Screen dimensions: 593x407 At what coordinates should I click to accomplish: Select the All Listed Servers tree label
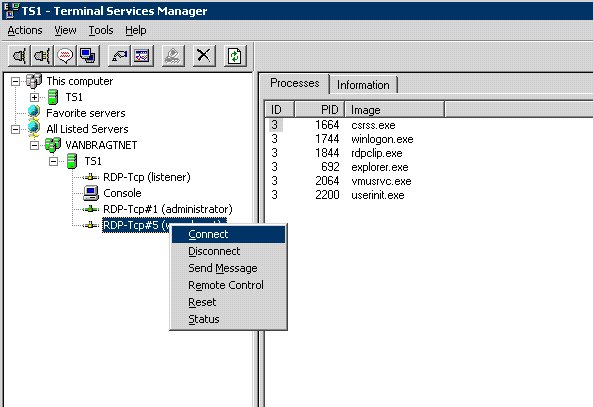[x=87, y=129]
